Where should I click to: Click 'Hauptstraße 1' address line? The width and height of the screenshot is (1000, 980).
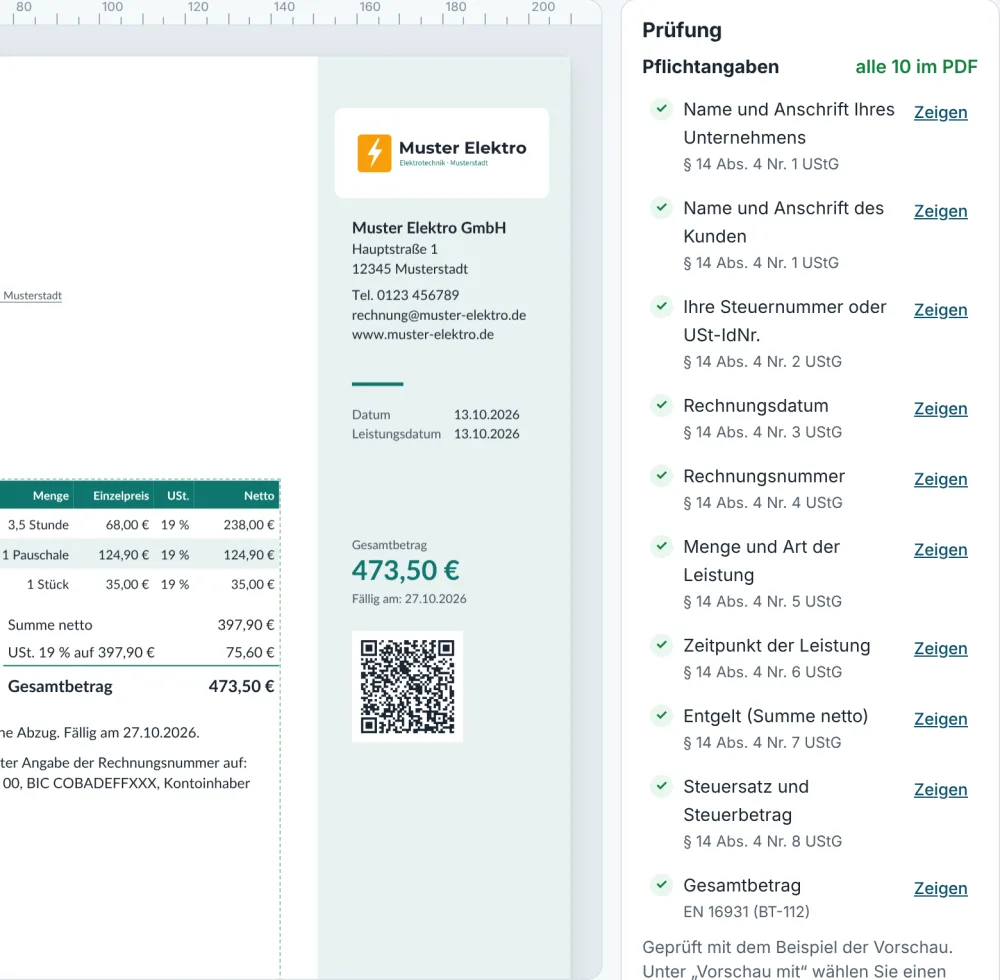point(395,249)
